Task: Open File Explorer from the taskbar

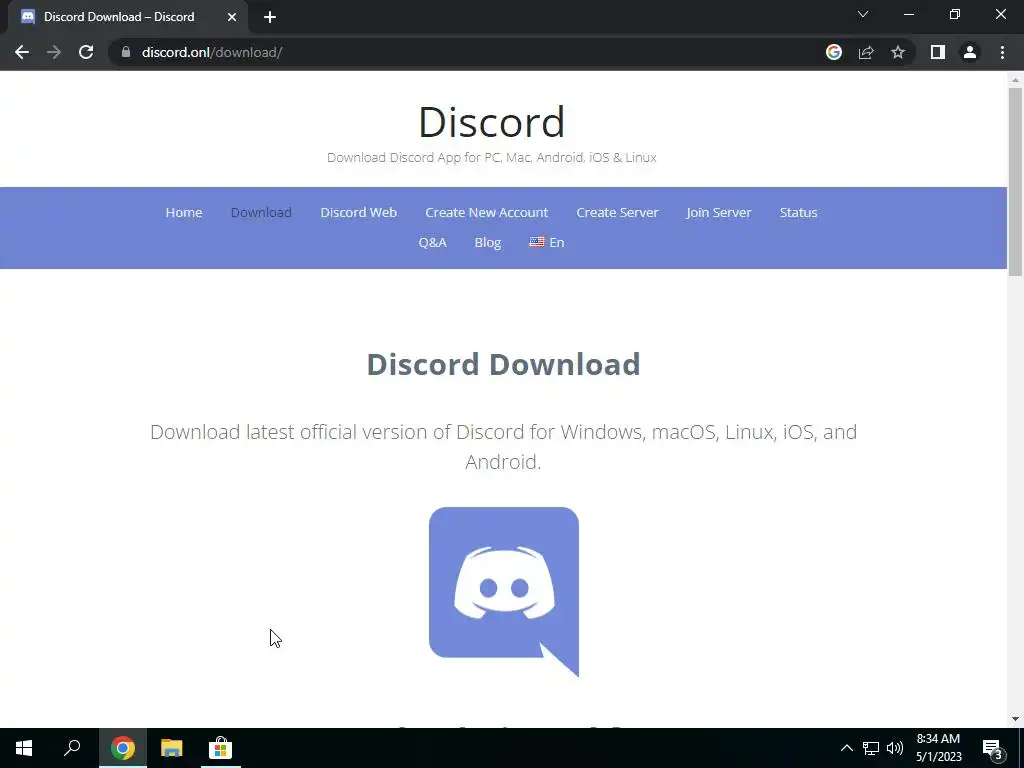Action: (172, 748)
